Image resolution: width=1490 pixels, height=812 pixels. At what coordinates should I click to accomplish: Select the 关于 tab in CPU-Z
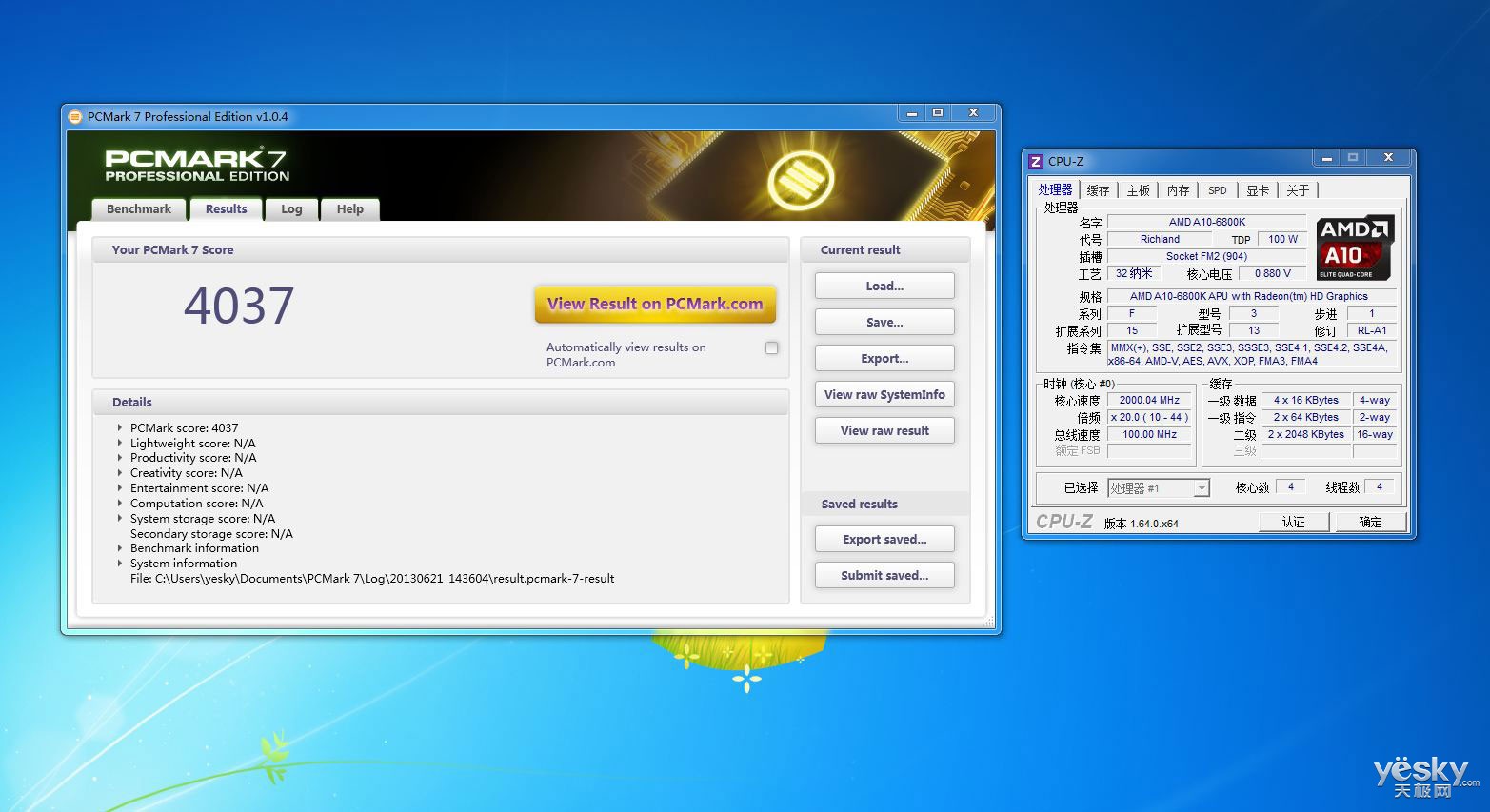pyautogui.click(x=1298, y=190)
